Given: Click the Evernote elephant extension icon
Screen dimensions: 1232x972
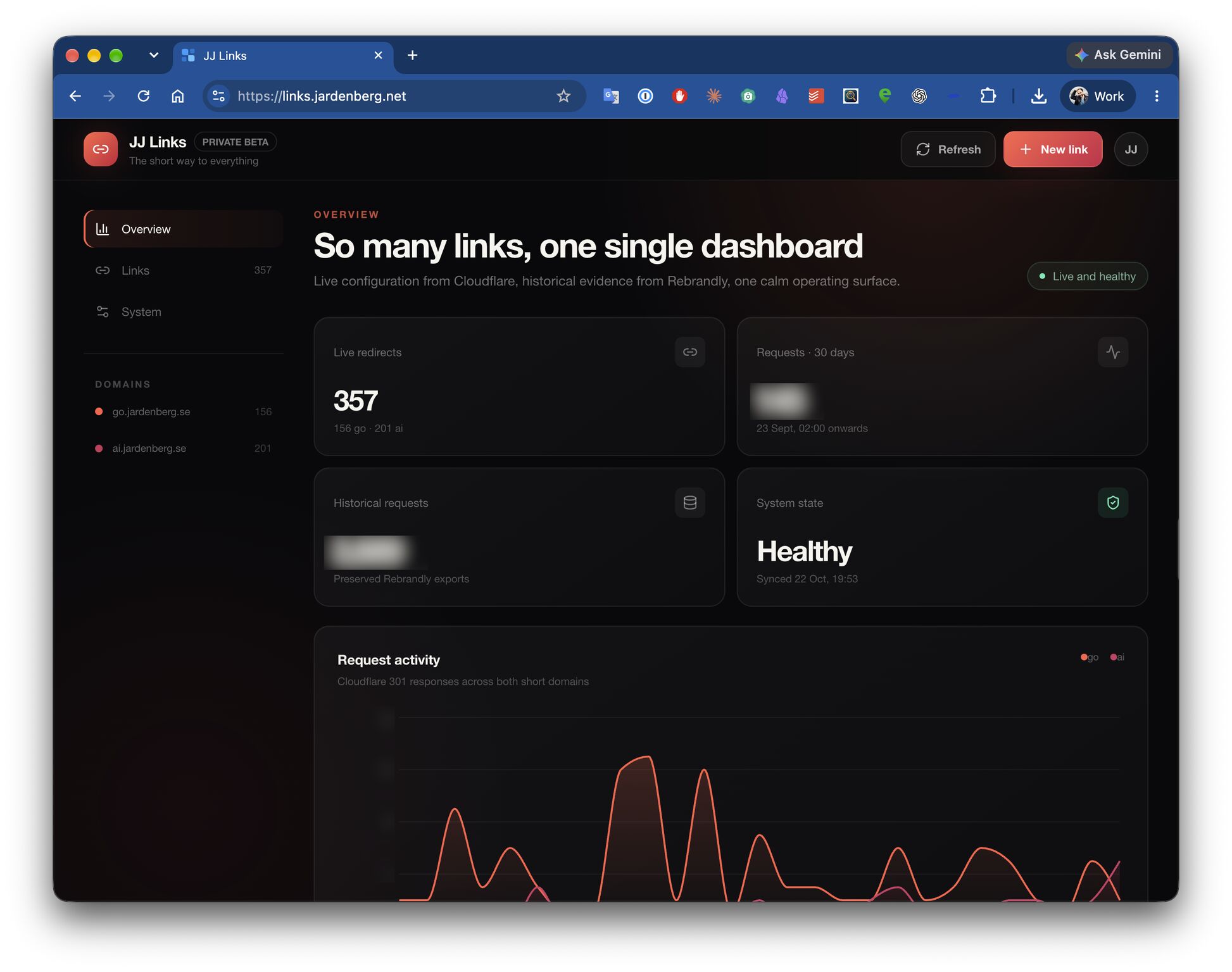Looking at the screenshot, I should [x=885, y=96].
